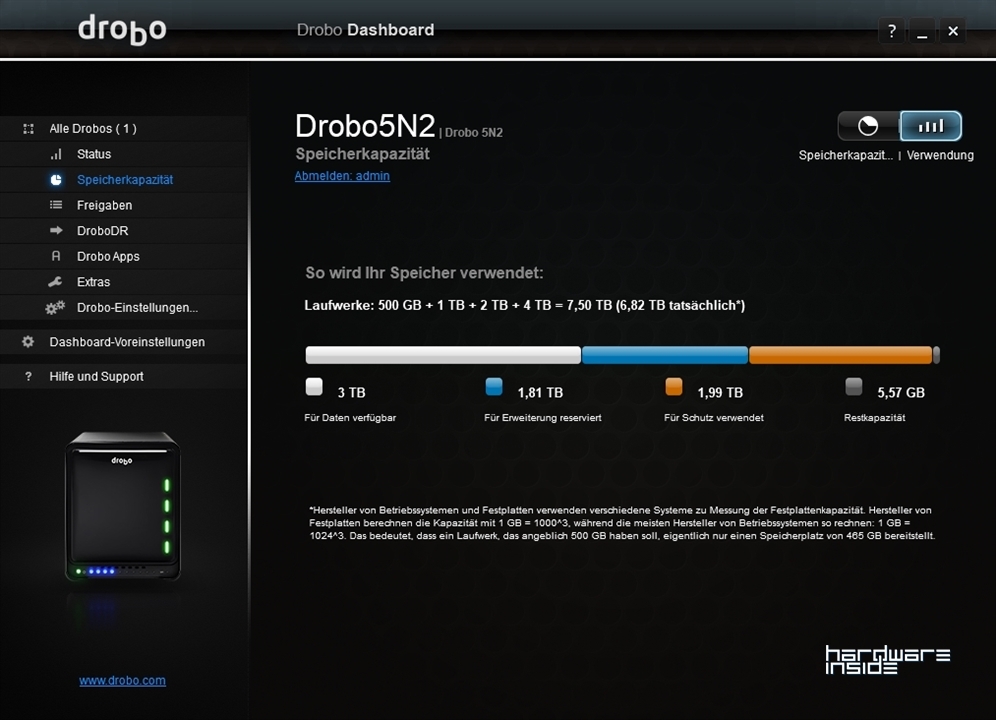
Task: Close the Drobo Dashboard window
Action: point(953,31)
